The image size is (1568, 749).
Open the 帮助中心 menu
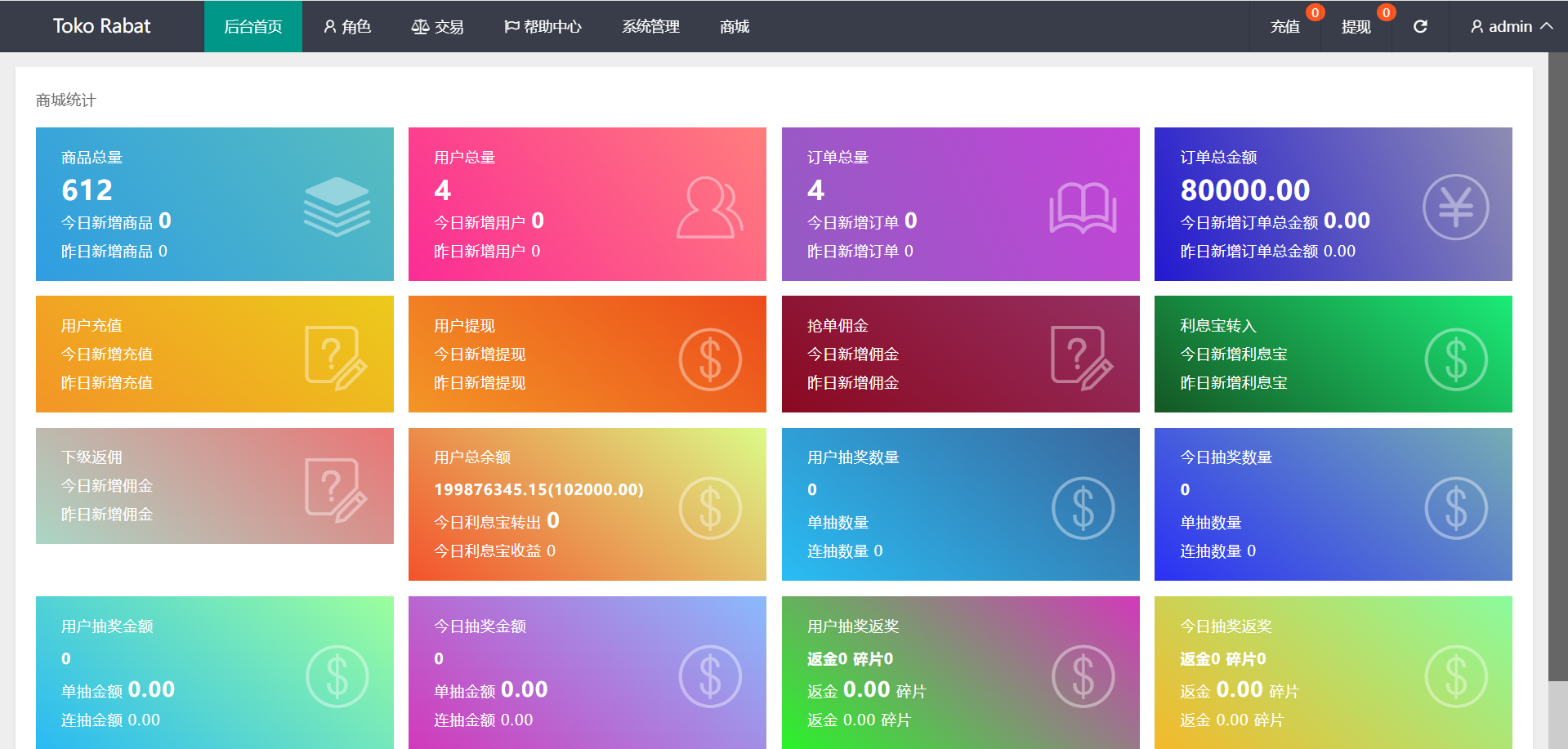click(543, 26)
